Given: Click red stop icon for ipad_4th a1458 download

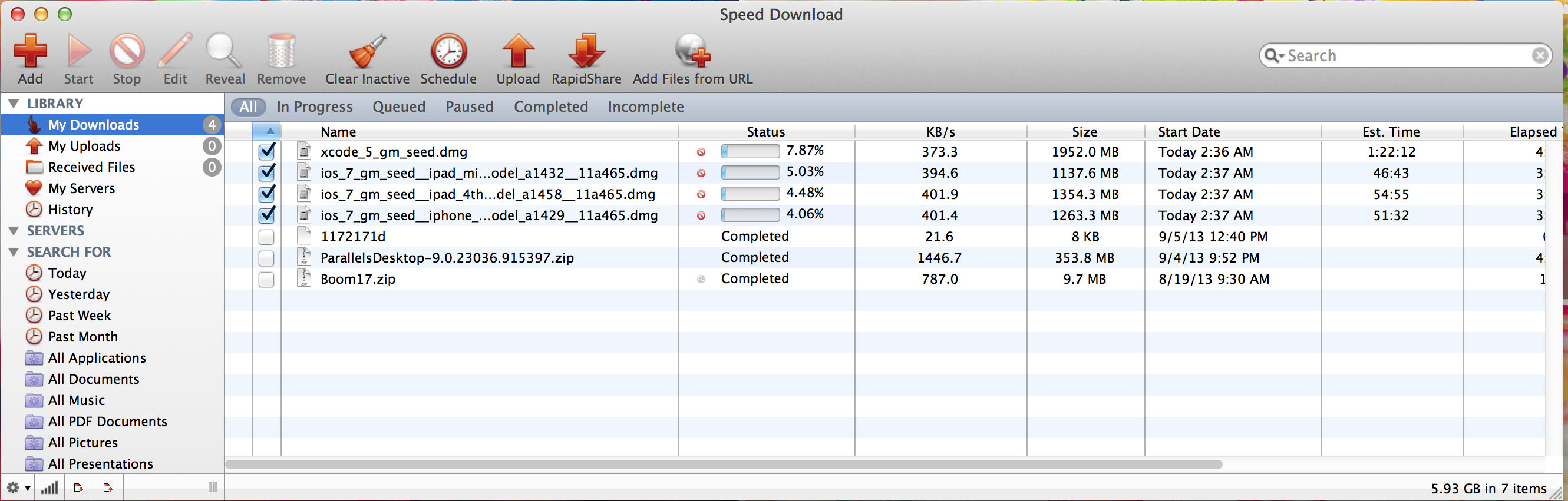Looking at the screenshot, I should (701, 194).
